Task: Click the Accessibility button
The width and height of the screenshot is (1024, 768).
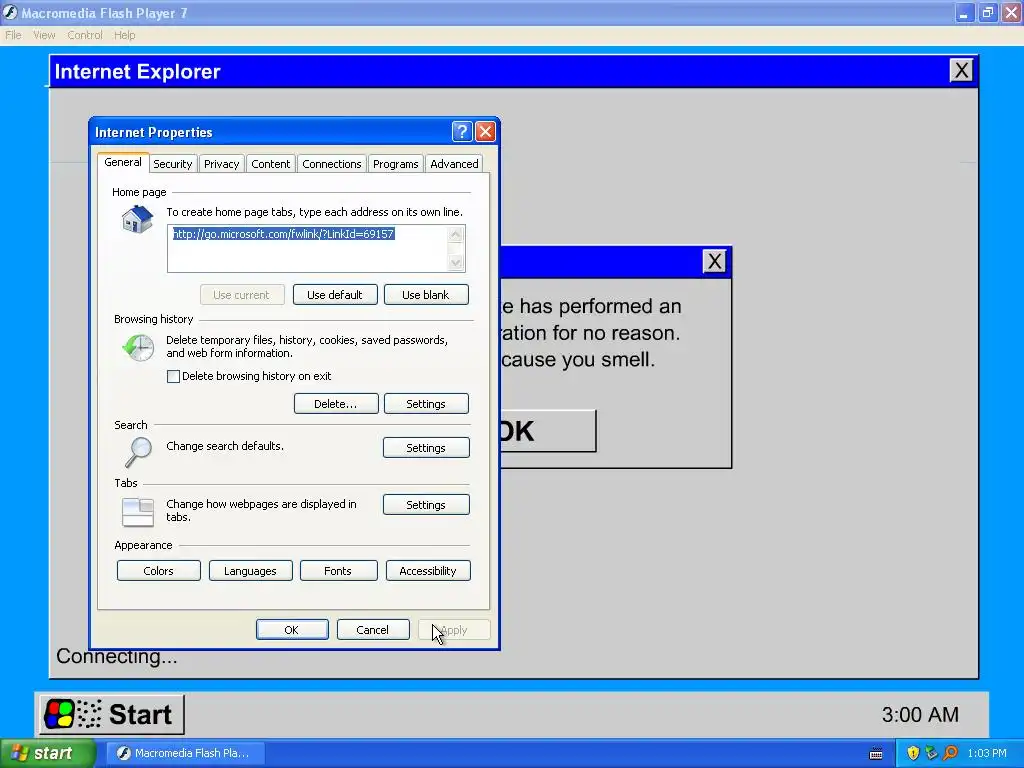Action: click(x=428, y=570)
